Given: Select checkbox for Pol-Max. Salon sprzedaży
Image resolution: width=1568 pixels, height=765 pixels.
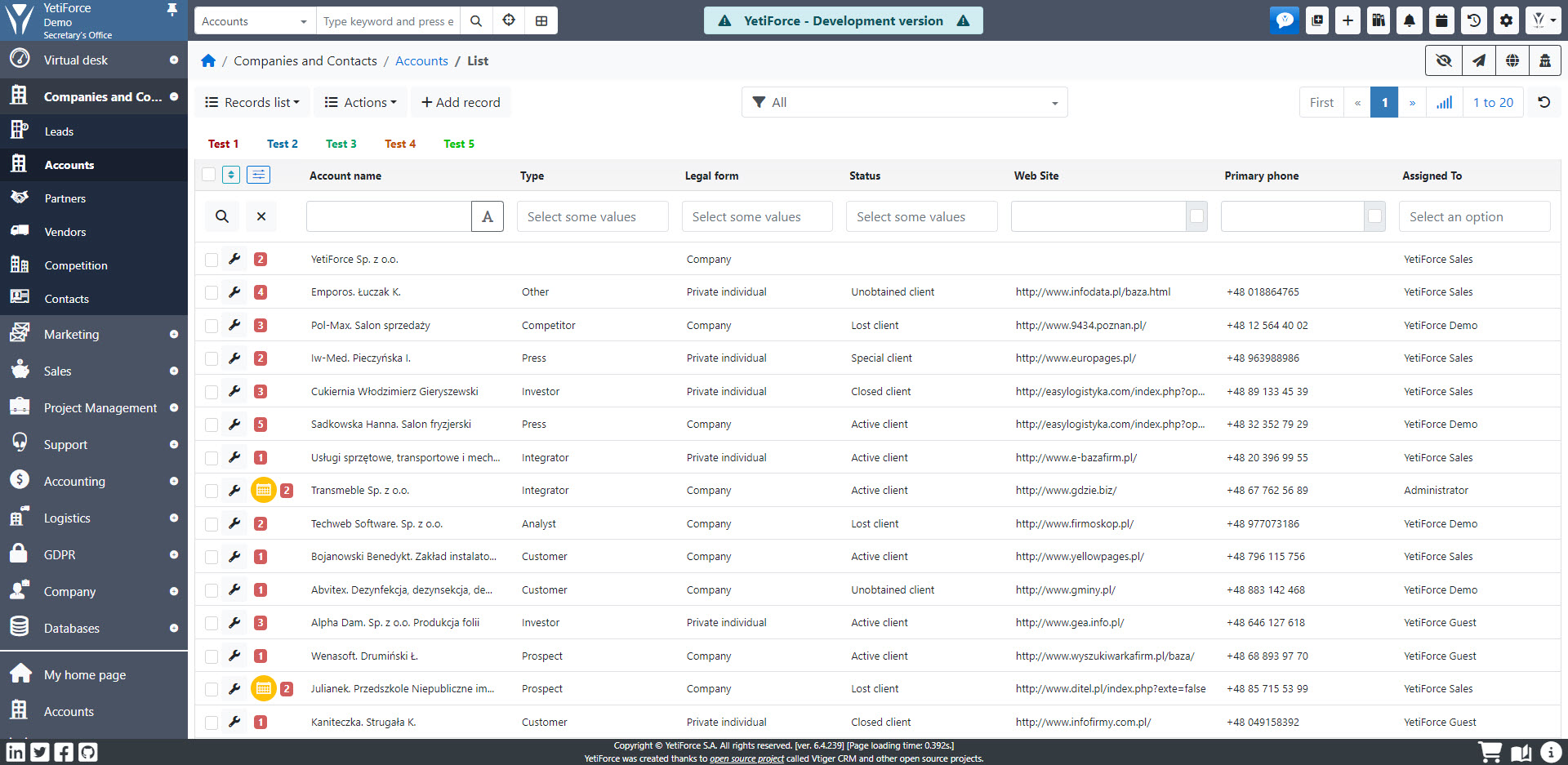Looking at the screenshot, I should [x=212, y=326].
